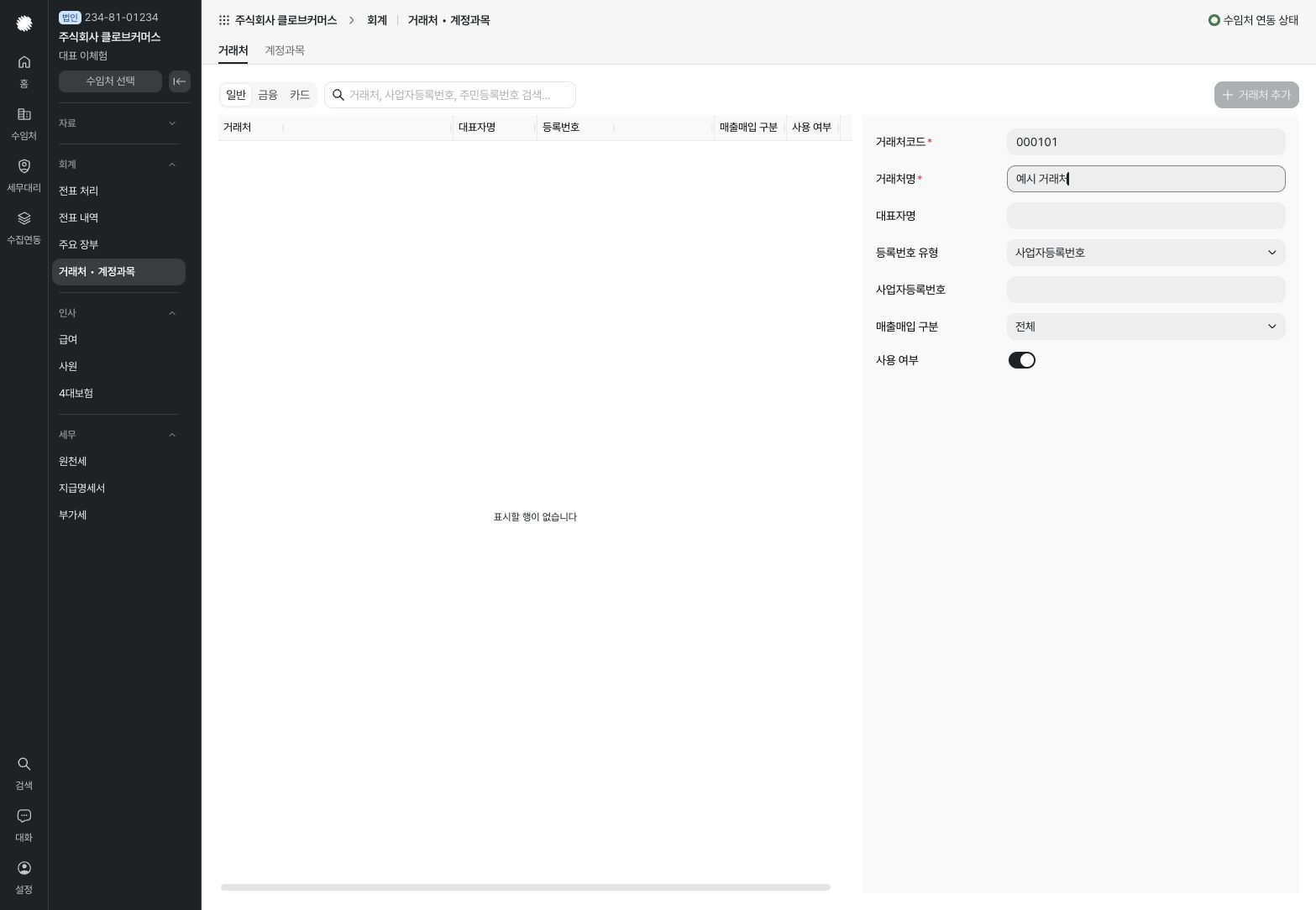This screenshot has height=910, width=1316.
Task: Click the 거래처 추가 button
Action: coord(1256,95)
